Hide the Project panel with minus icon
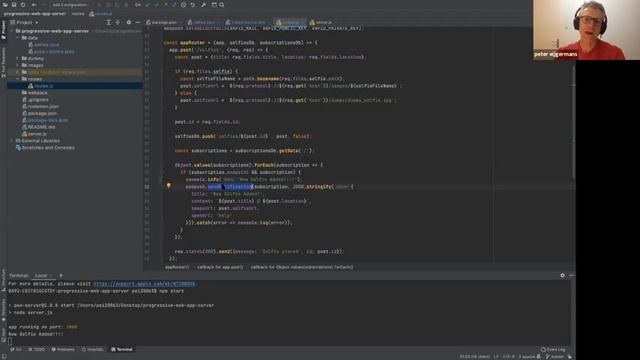Viewport: 640px width, 360px height. (138, 22)
